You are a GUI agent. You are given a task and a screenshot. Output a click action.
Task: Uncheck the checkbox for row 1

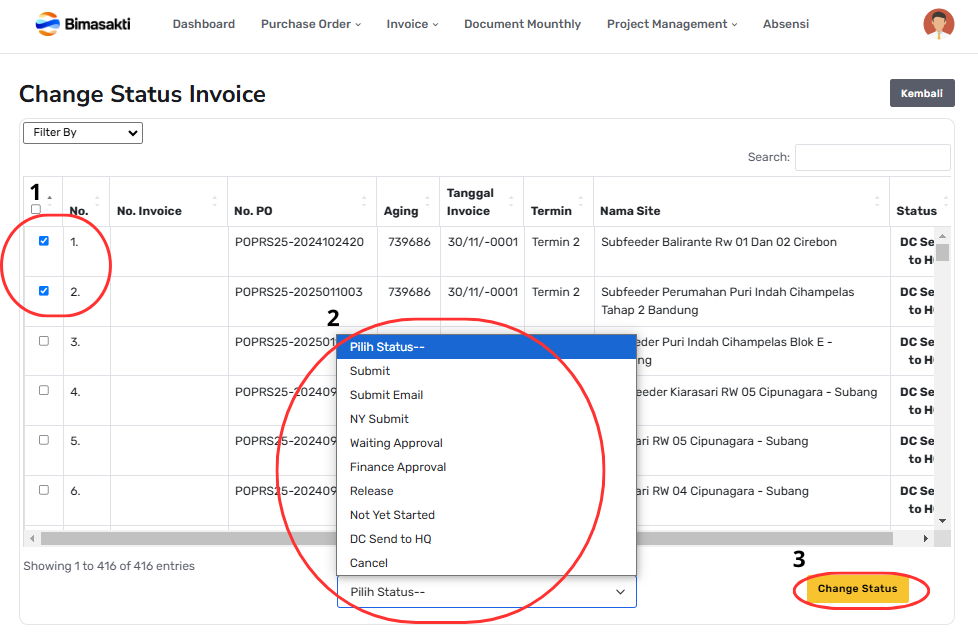coord(43,241)
